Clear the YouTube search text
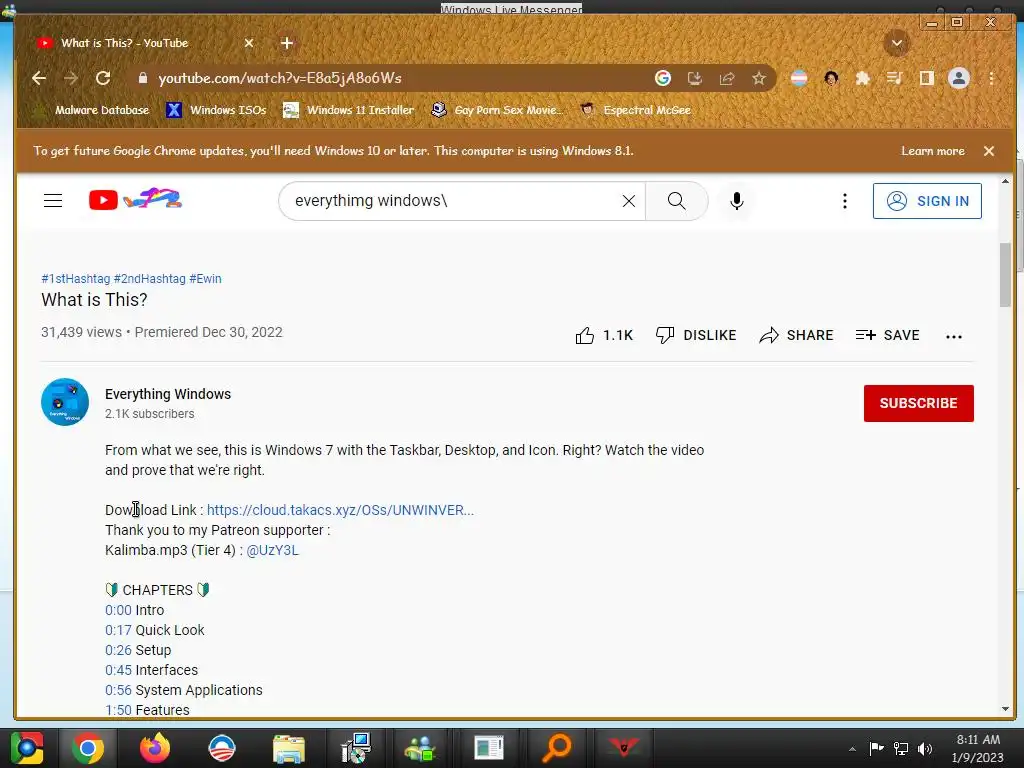The height and width of the screenshot is (768, 1024). coord(628,201)
